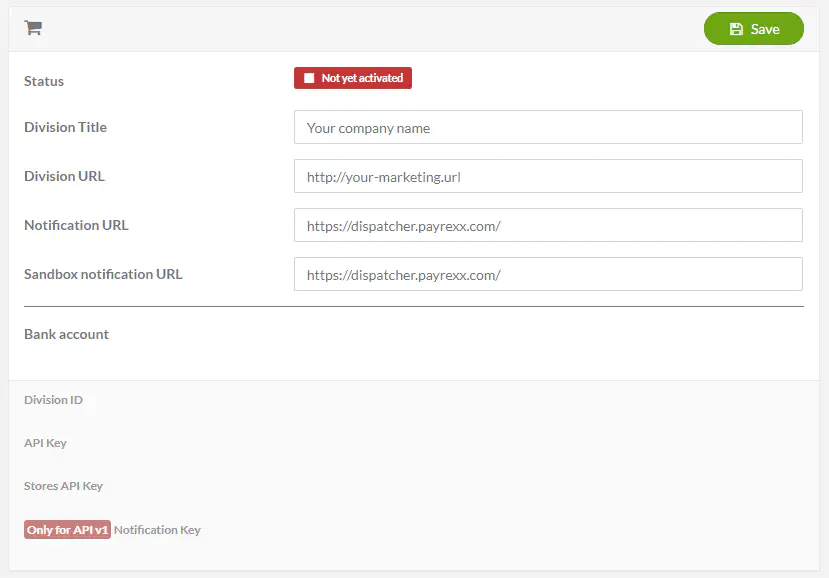Image resolution: width=829 pixels, height=578 pixels.
Task: Click the 'Only for API v1' badge
Action: point(67,530)
